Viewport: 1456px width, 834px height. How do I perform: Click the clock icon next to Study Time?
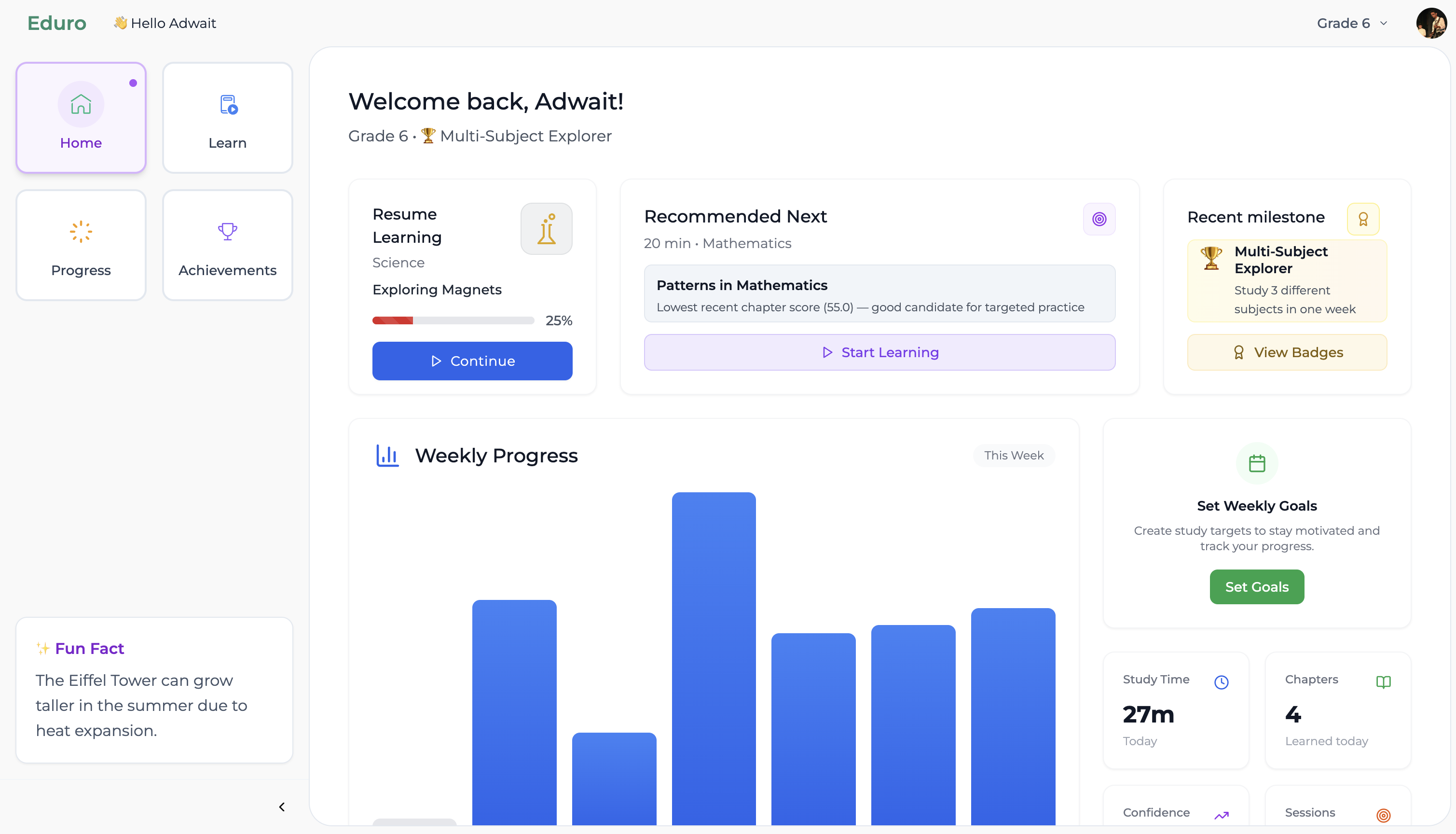coord(1221,681)
